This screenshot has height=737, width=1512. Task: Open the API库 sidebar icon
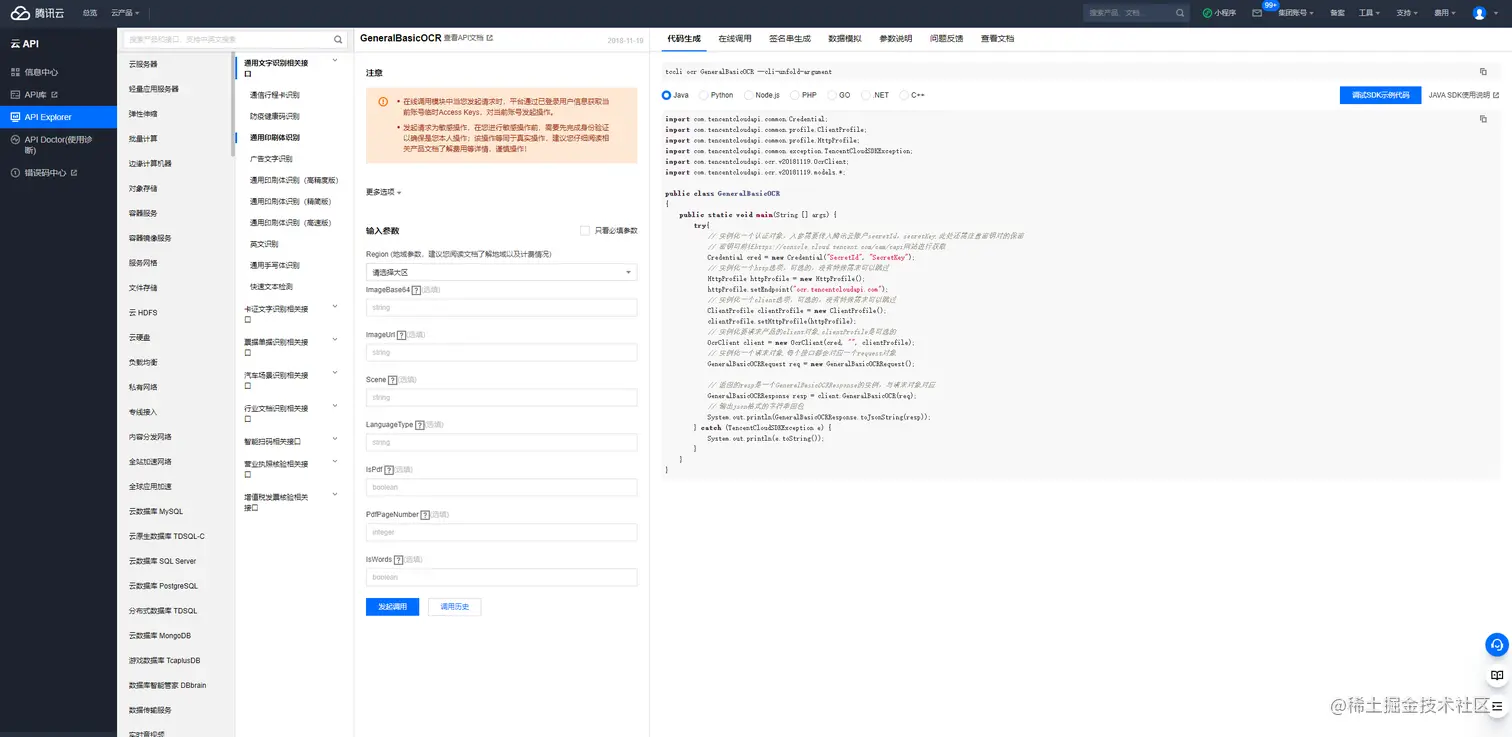15,95
